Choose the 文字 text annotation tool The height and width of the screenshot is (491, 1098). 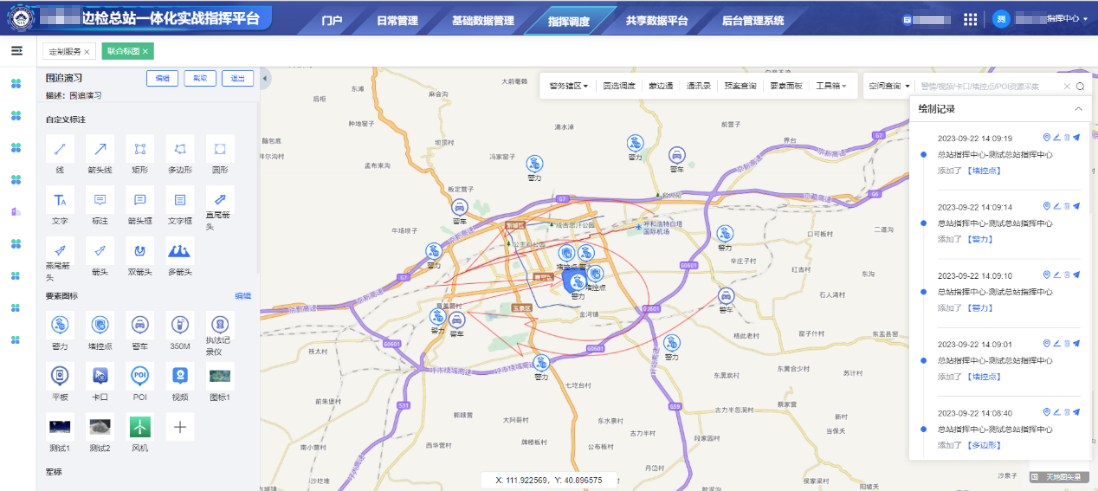click(60, 200)
